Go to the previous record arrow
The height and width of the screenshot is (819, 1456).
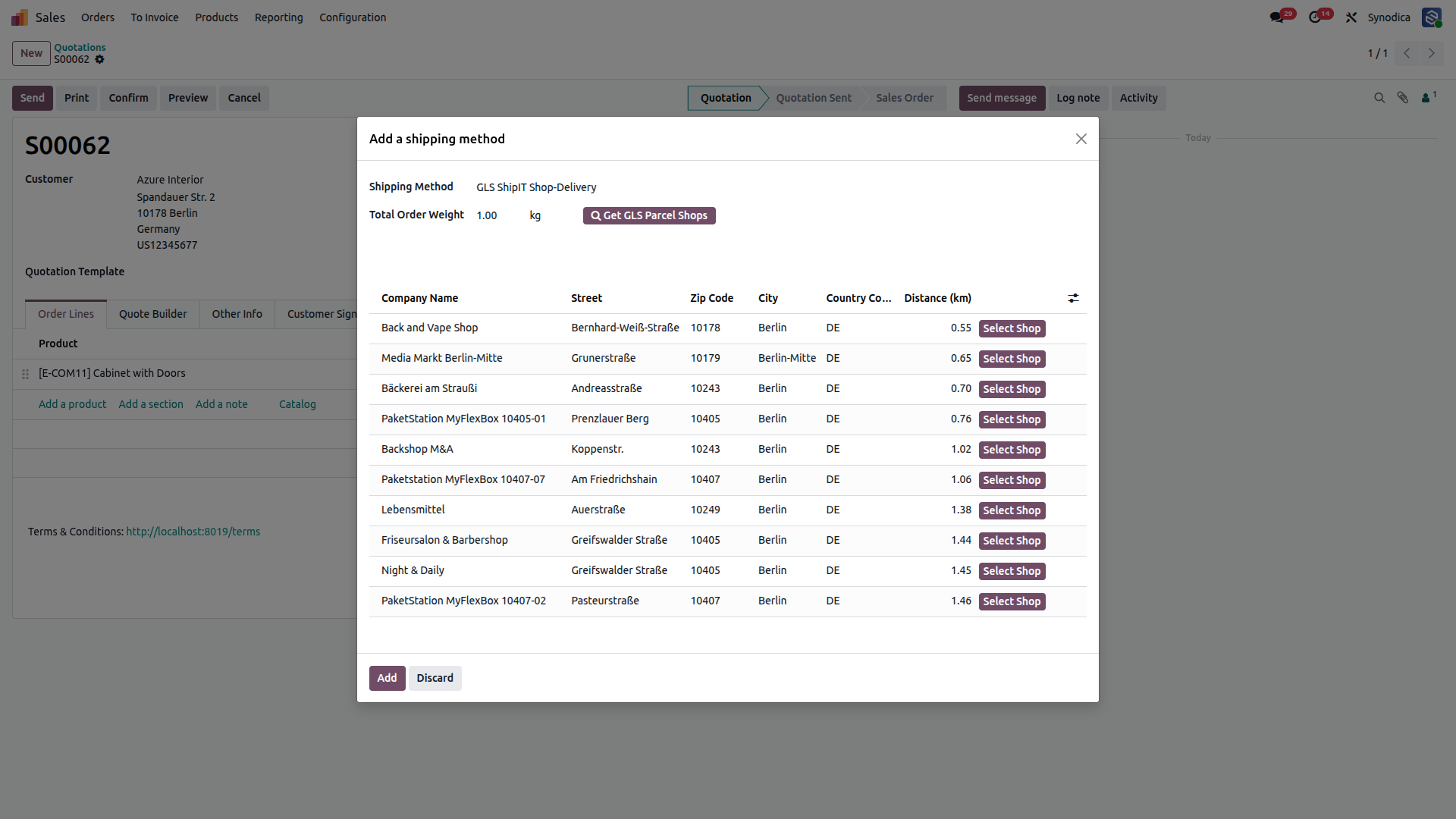(x=1407, y=53)
